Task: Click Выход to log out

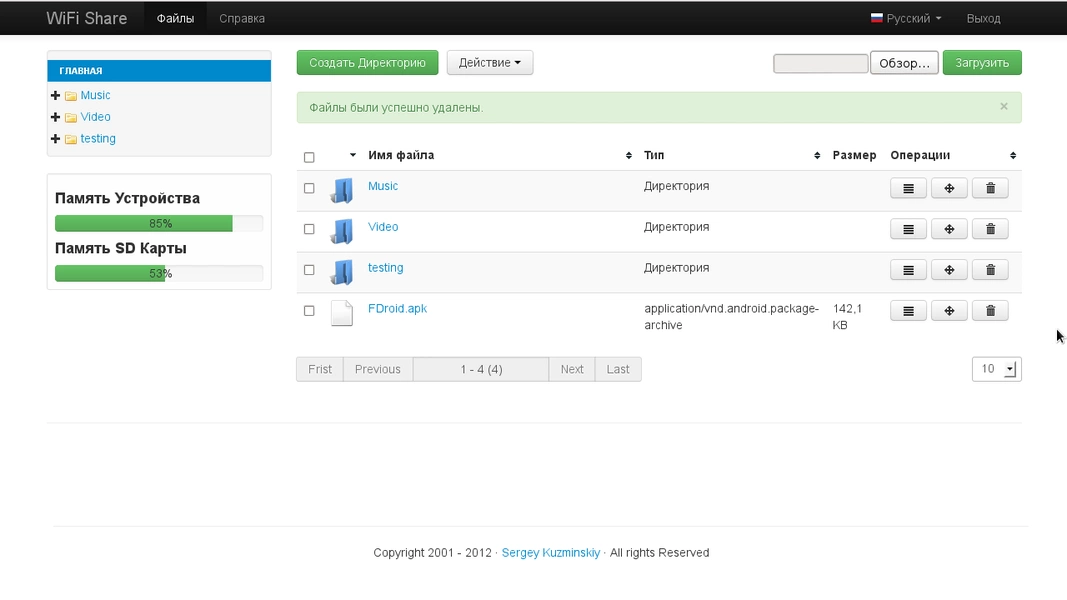Action: 983,18
